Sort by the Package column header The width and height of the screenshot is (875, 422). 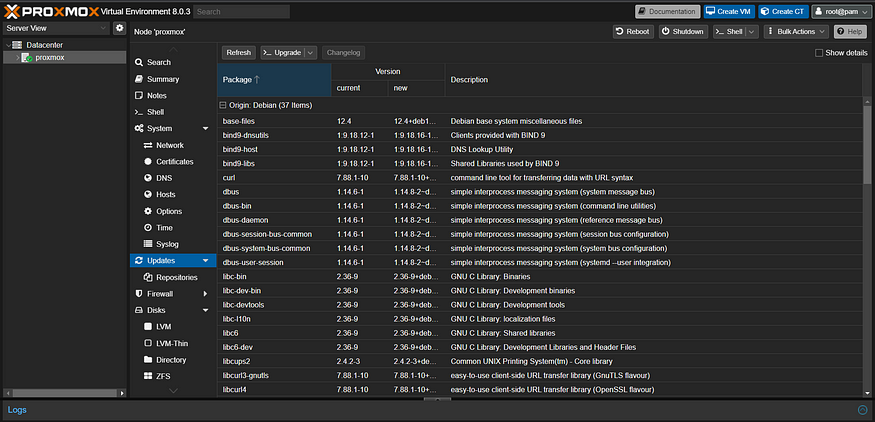[x=274, y=80]
